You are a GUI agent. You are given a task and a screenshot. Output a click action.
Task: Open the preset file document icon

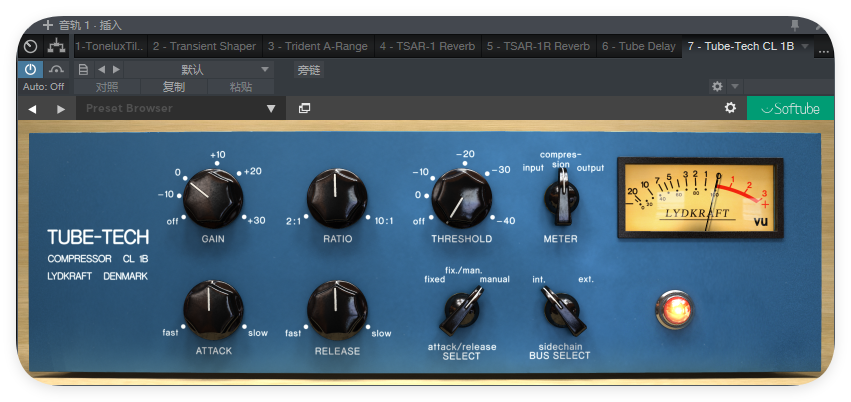pos(83,69)
